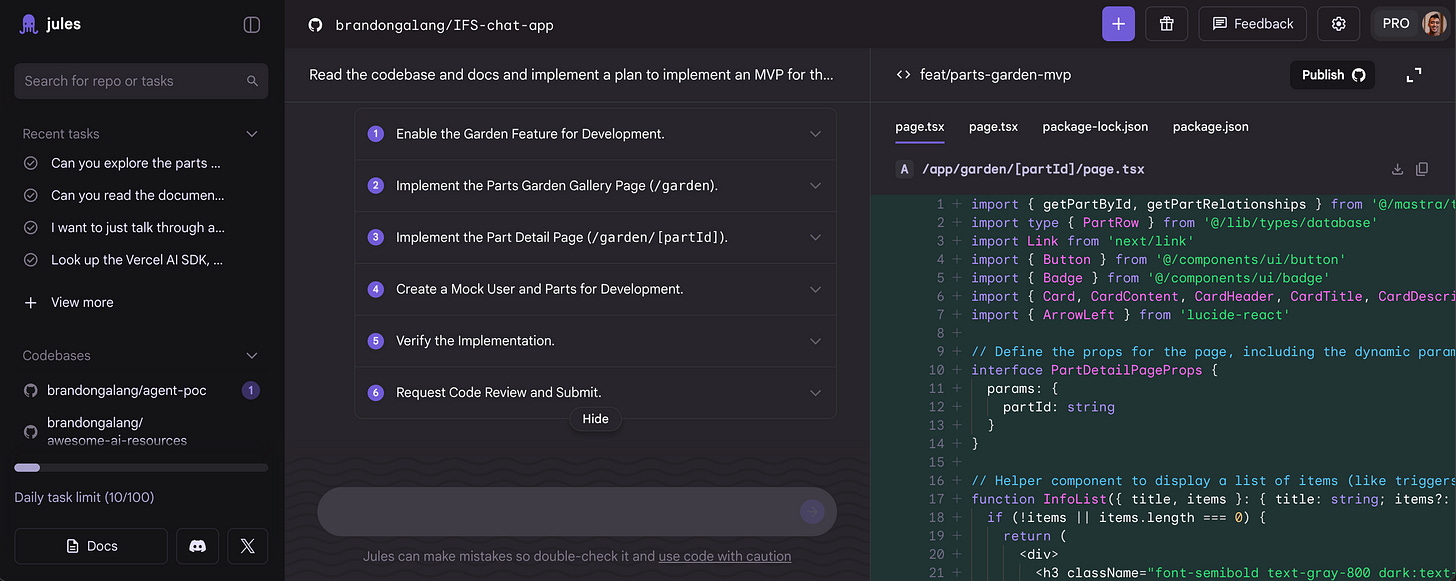Open the gift box icon

1166,24
